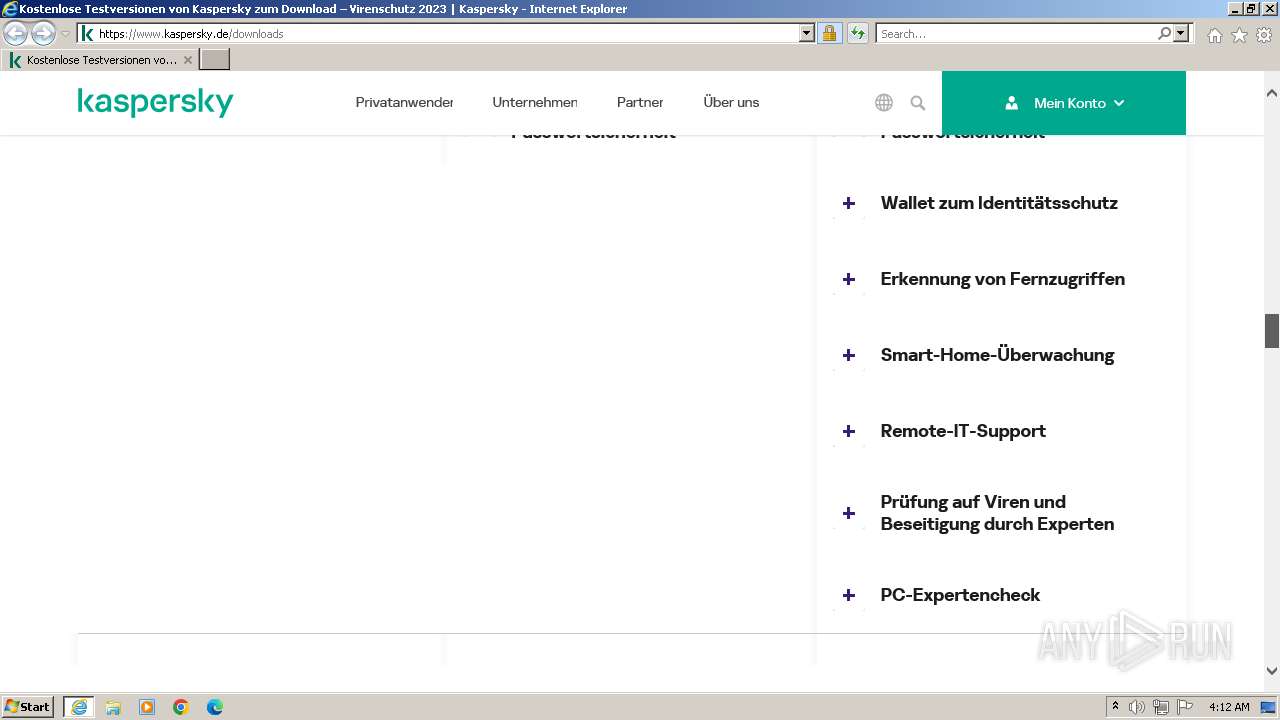The image size is (1280, 720).
Task: Open the language globe icon
Action: 884,102
